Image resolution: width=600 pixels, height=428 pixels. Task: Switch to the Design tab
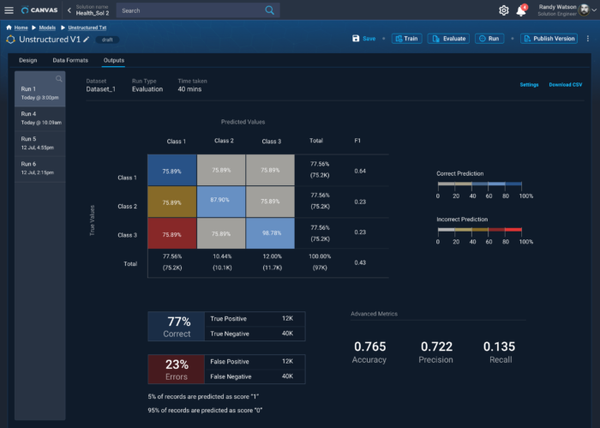(x=28, y=60)
